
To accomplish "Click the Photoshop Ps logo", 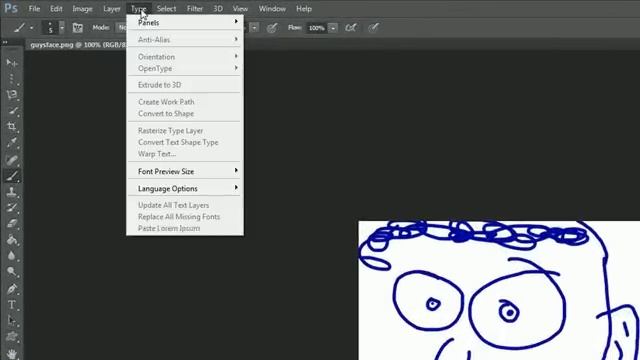I will pos(11,8).
